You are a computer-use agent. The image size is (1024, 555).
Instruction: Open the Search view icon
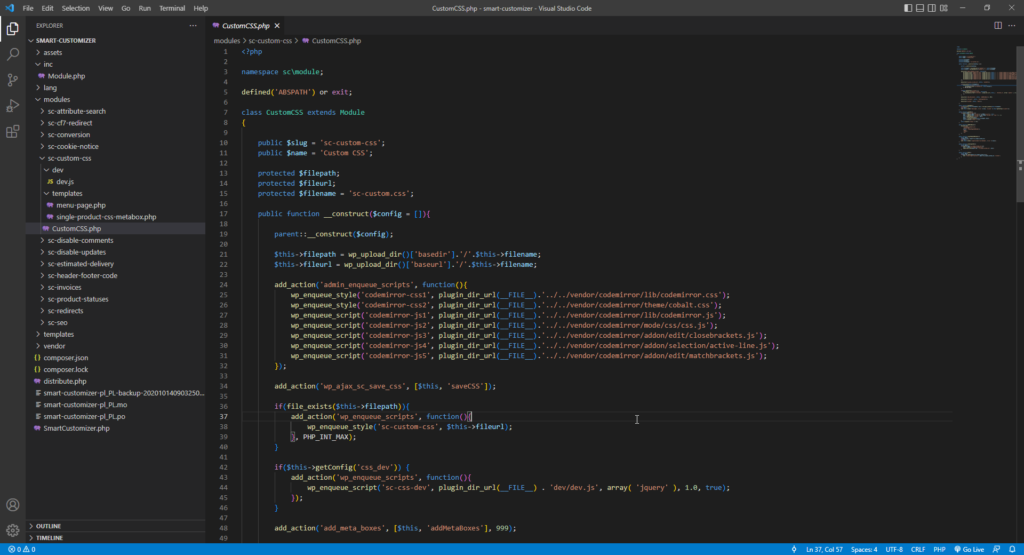12,54
